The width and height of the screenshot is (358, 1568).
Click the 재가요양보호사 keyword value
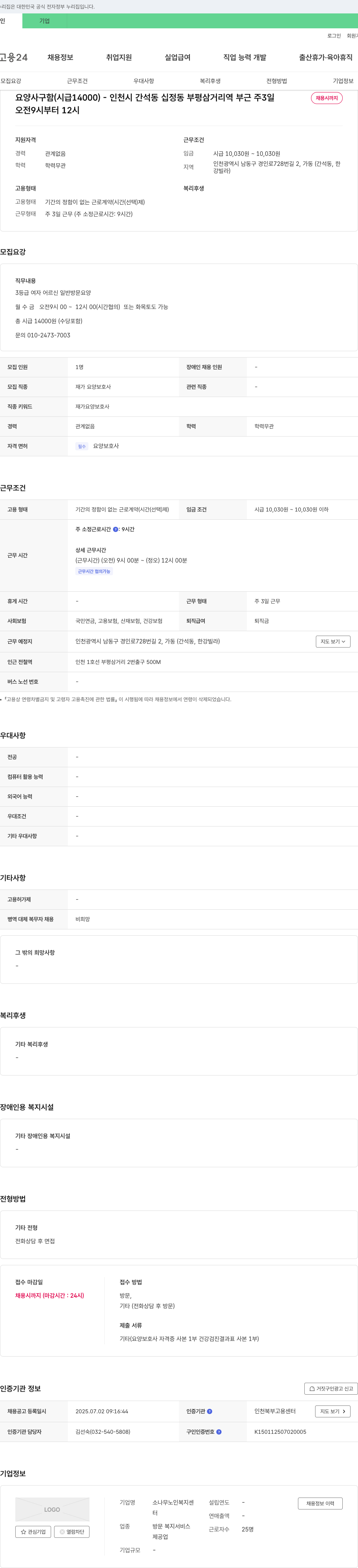(x=92, y=407)
